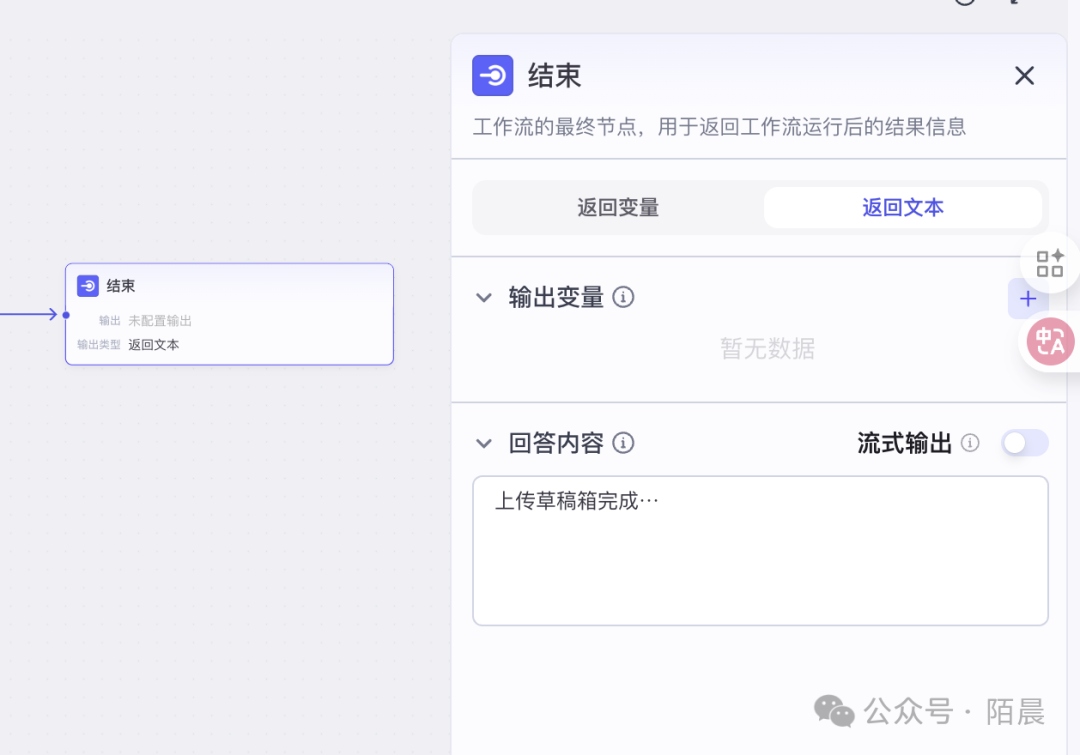This screenshot has width=1080, height=755.
Task: Enable the 流式输出 streaming switch
Action: tap(1024, 443)
